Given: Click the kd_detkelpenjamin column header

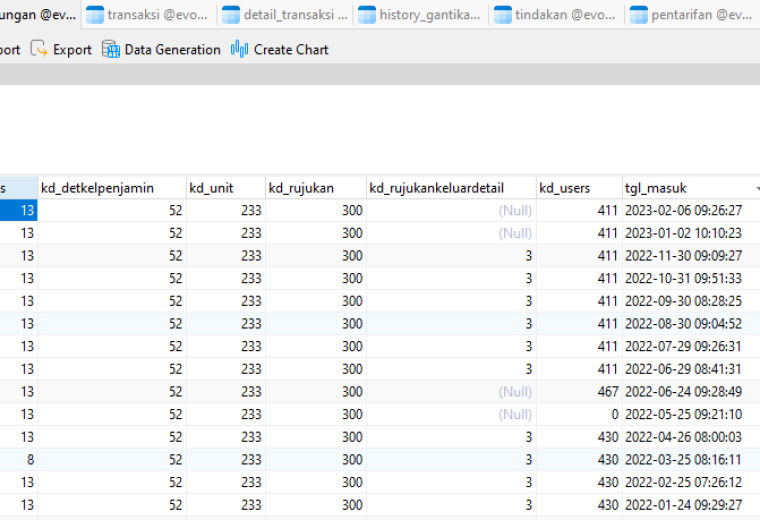Looking at the screenshot, I should pyautogui.click(x=112, y=188).
